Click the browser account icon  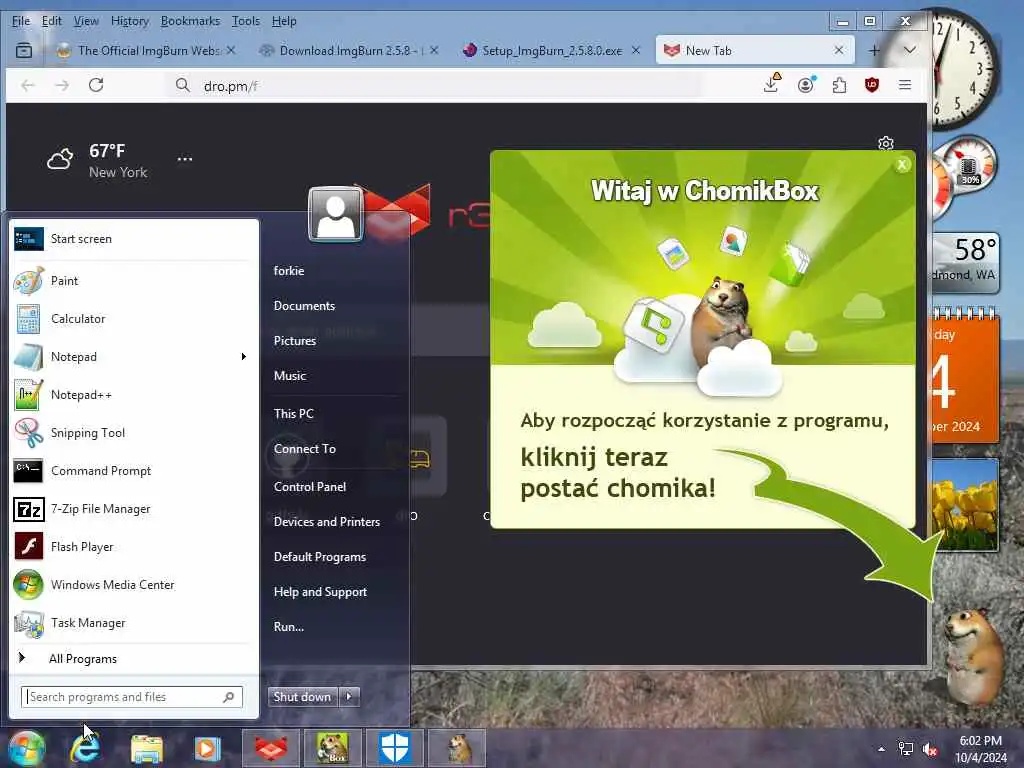(x=806, y=85)
